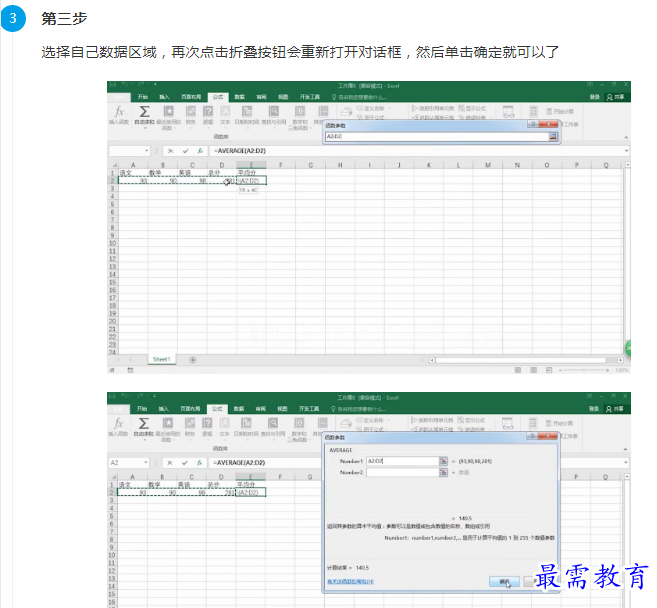Expand formula bar arrow in first Excel image

(x=626, y=151)
